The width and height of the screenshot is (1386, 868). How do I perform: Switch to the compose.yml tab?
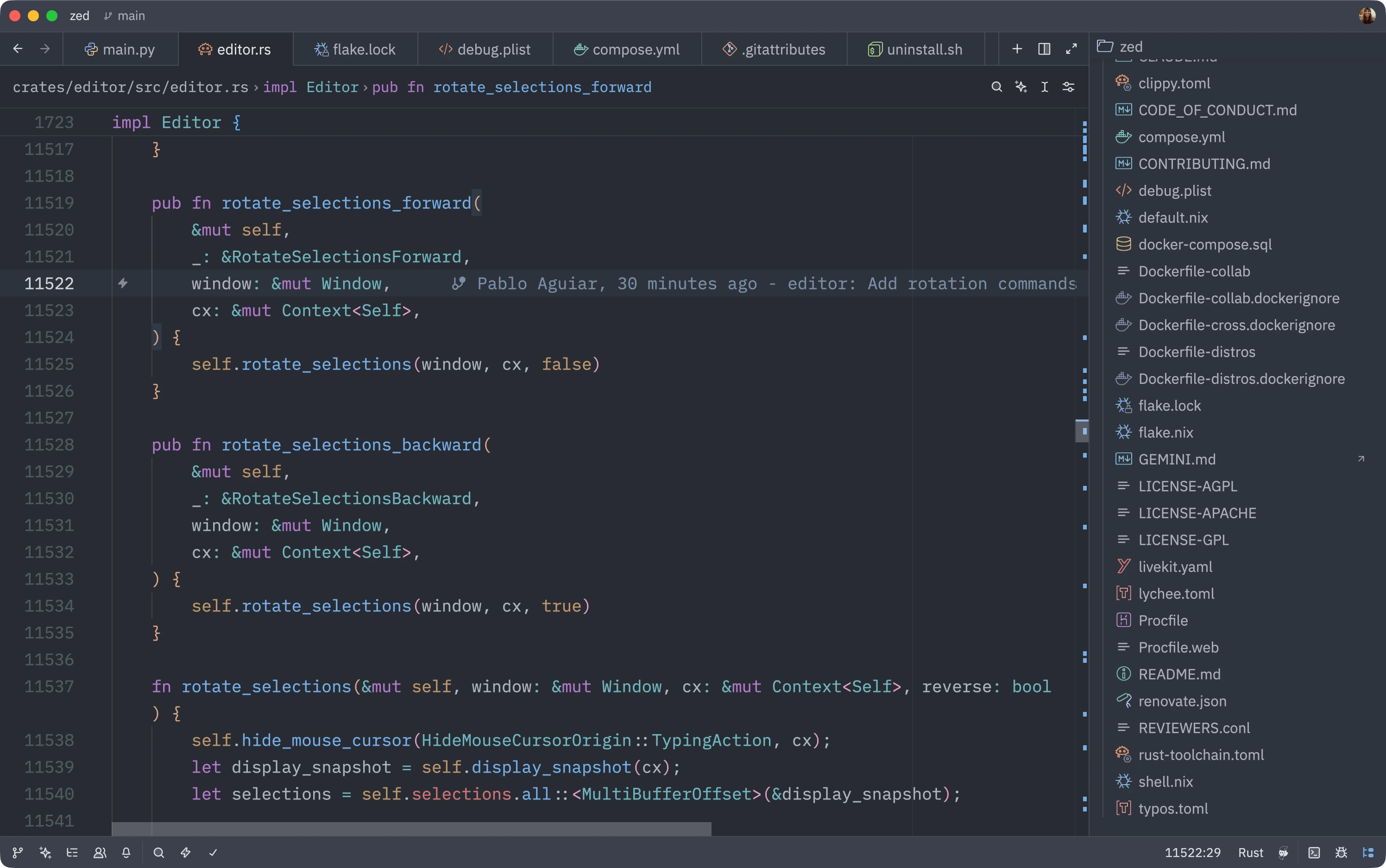click(x=626, y=50)
